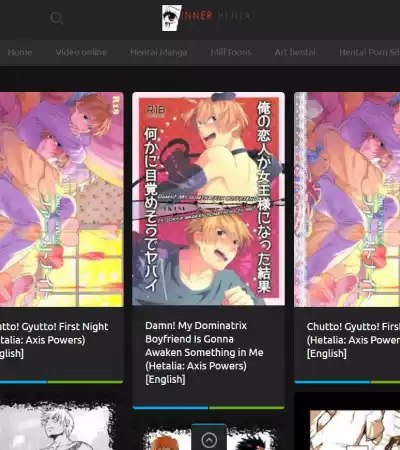Click the scroll-to-top arrow button
Viewport: 400px width, 450px height.
click(x=209, y=439)
